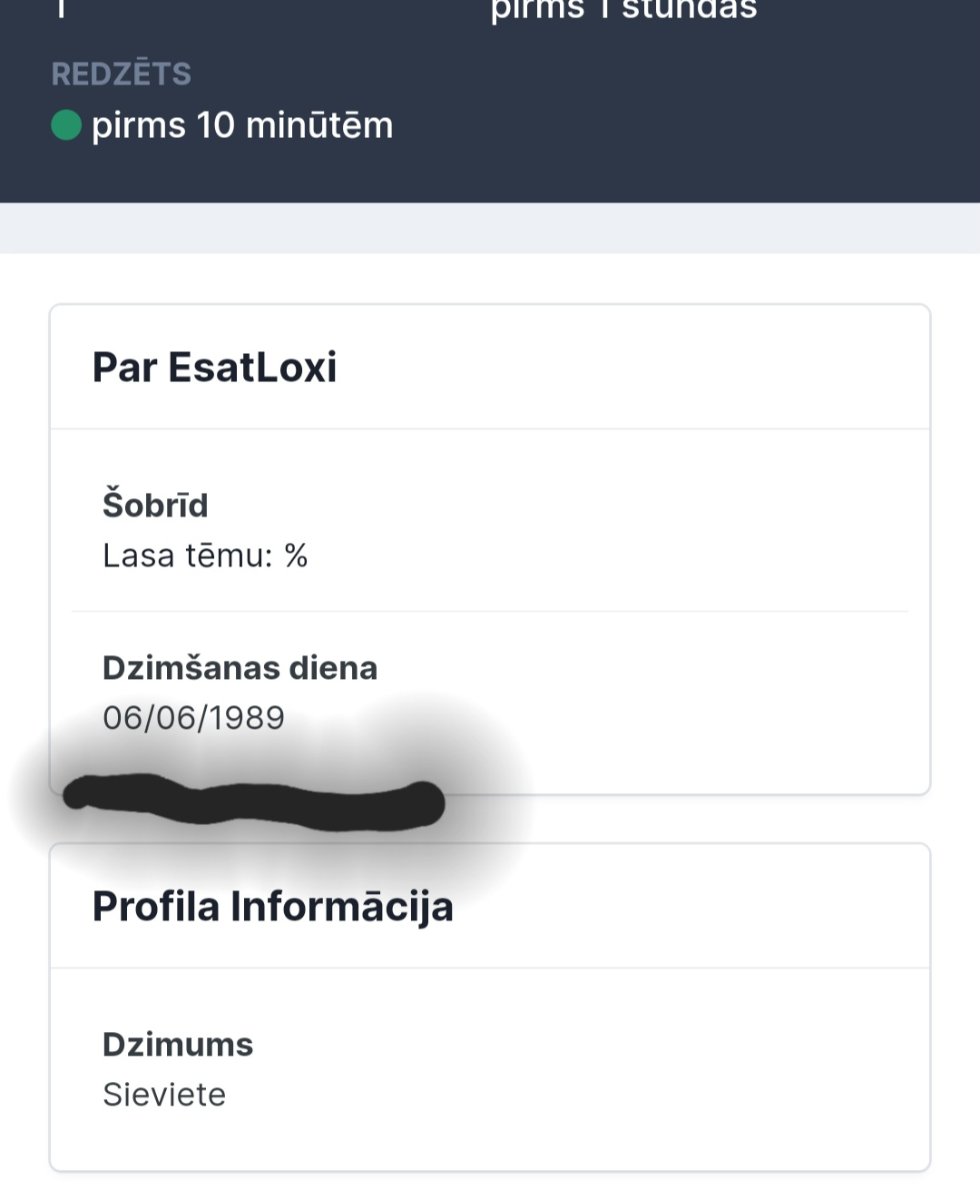The height and width of the screenshot is (1200, 980).
Task: Select the "Dzimšanas diena" label
Action: coord(240,667)
